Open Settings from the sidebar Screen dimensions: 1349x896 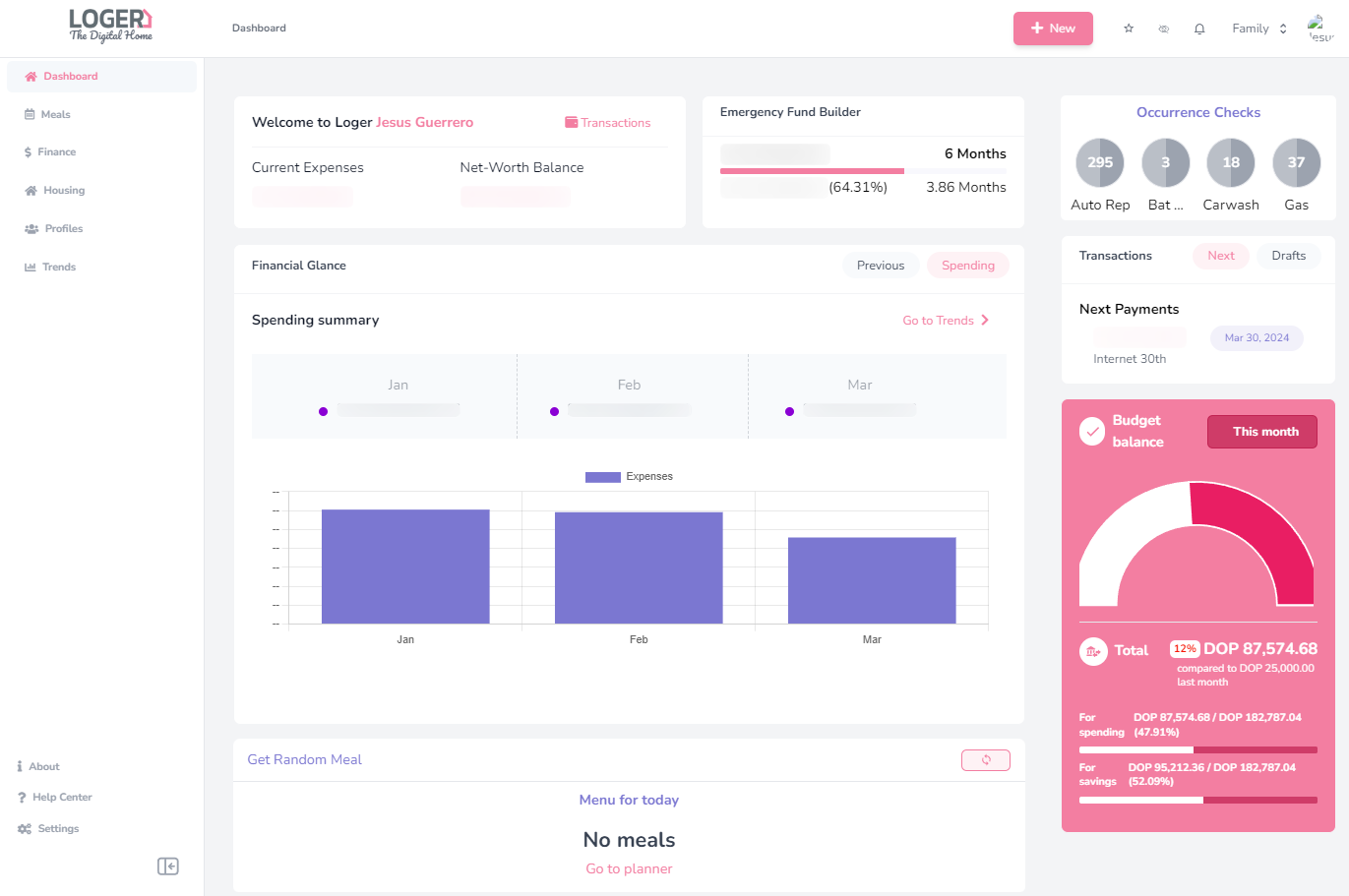click(x=48, y=828)
